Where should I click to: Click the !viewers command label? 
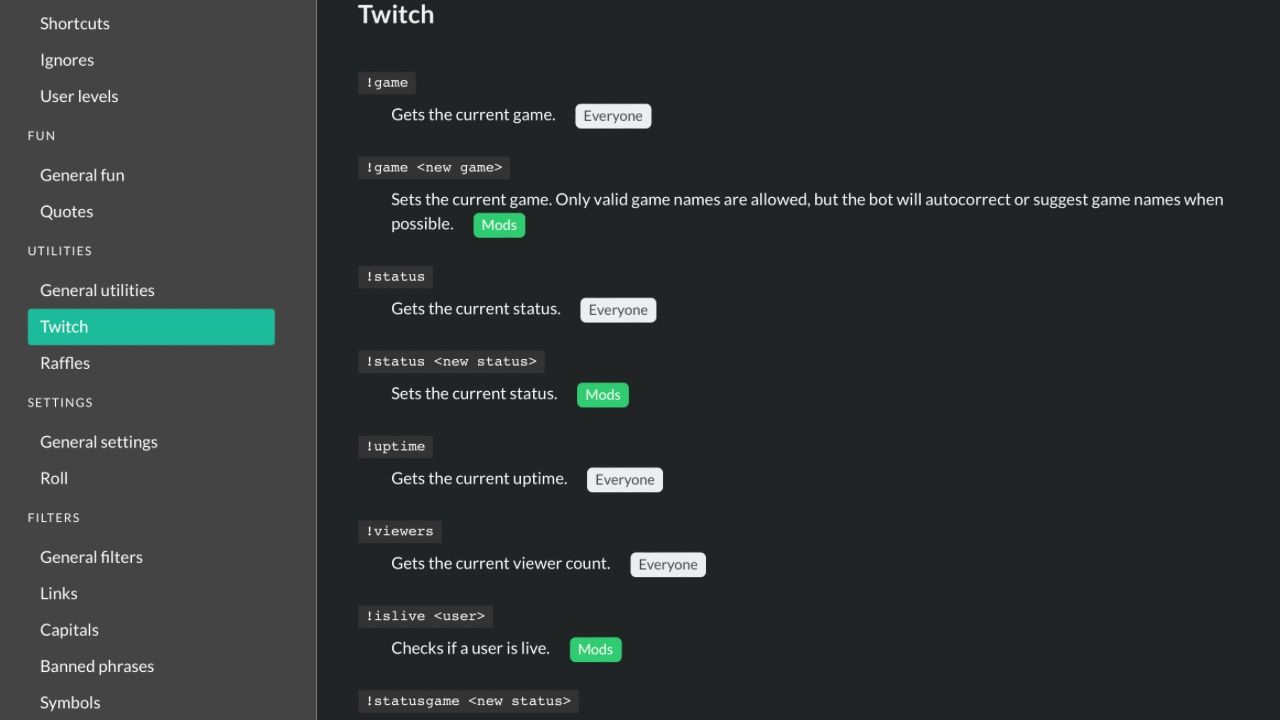tap(400, 531)
